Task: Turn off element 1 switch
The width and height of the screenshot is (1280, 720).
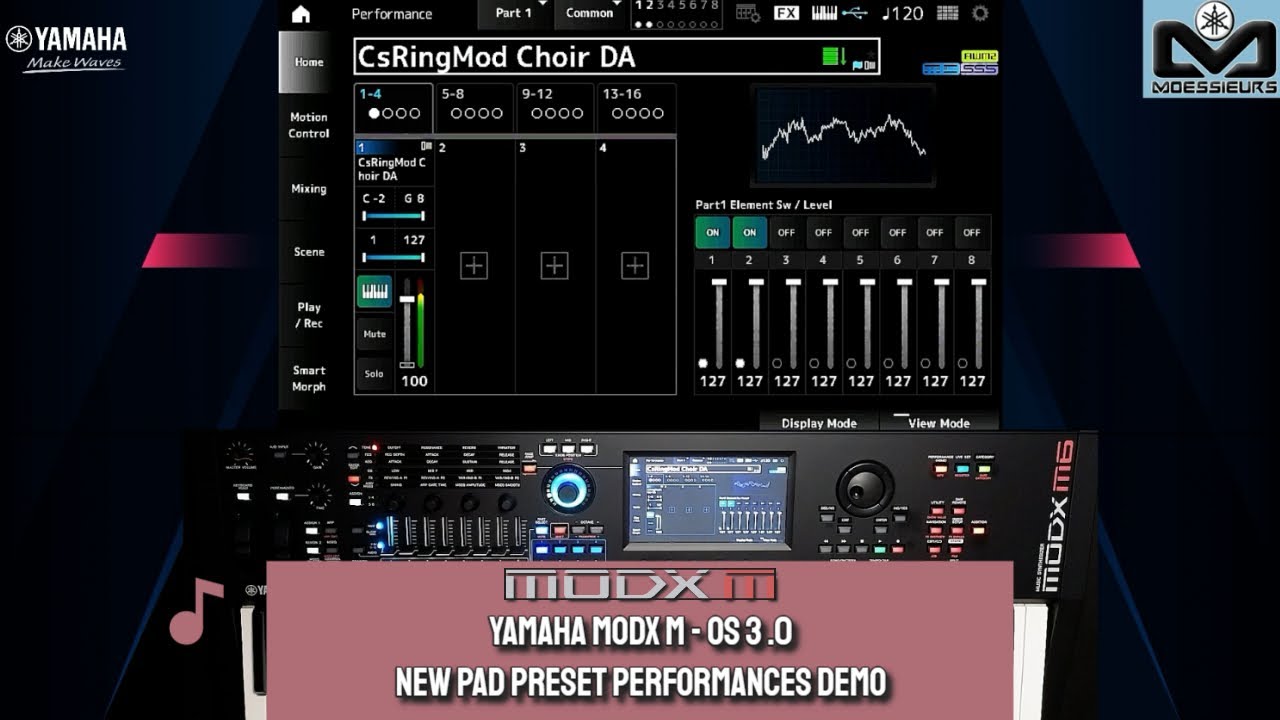Action: click(713, 232)
